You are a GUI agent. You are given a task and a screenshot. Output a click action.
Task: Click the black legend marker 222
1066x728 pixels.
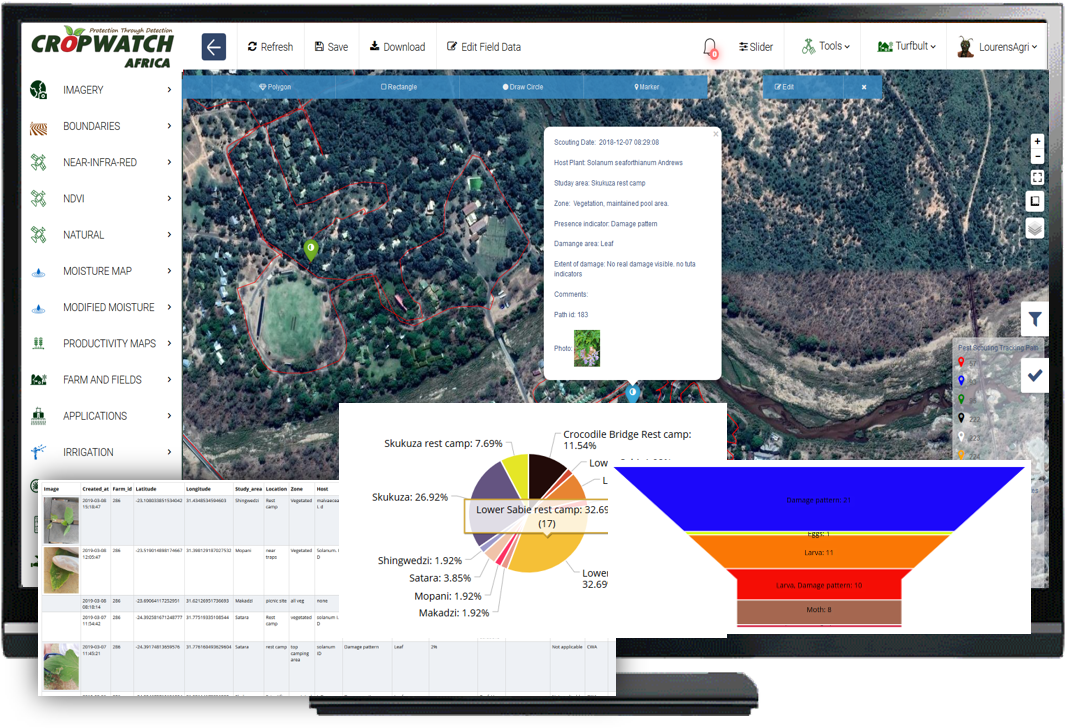click(x=961, y=419)
